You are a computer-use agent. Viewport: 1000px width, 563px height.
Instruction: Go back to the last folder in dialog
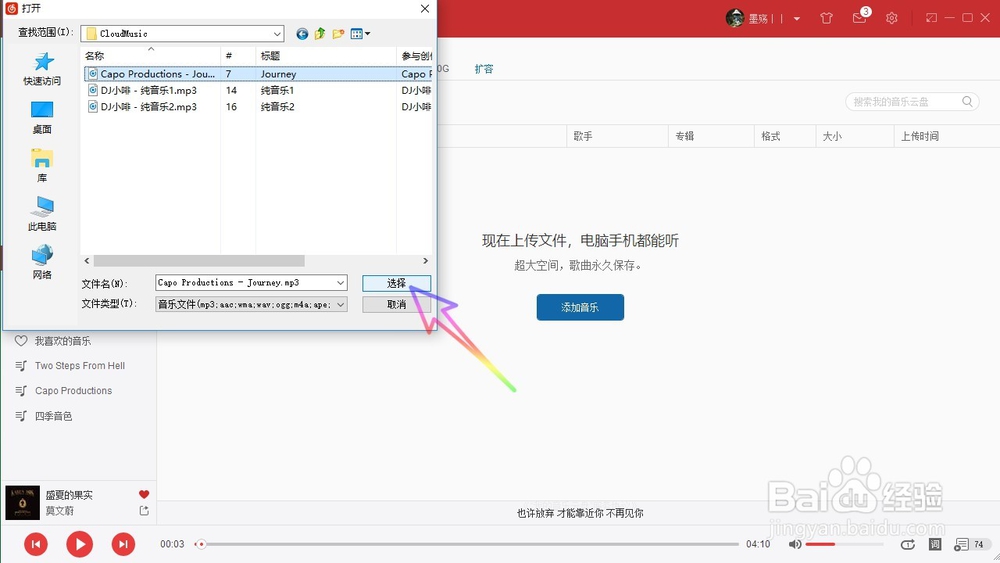302,34
